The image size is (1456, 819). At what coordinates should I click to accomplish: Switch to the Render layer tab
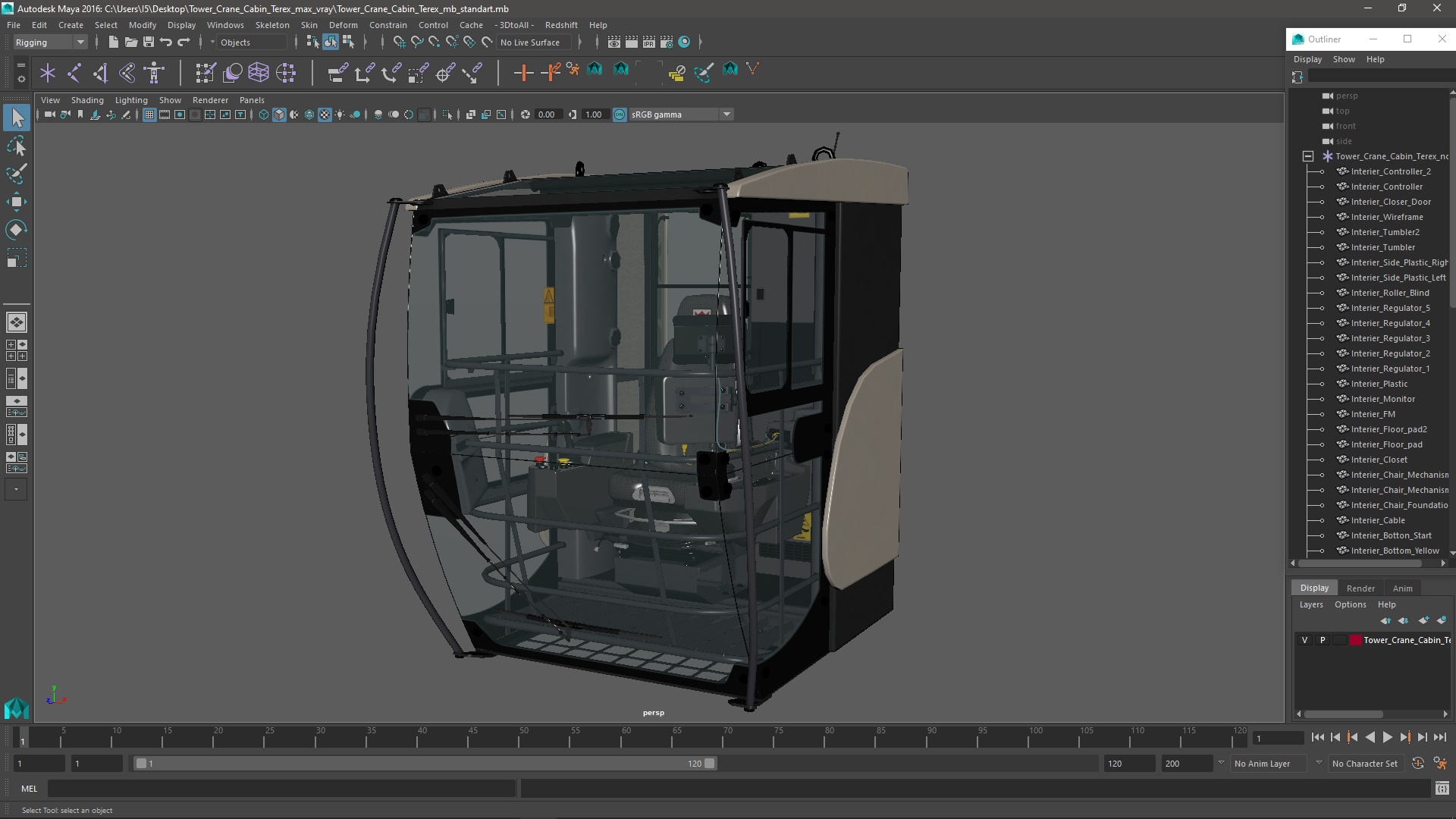point(1360,588)
